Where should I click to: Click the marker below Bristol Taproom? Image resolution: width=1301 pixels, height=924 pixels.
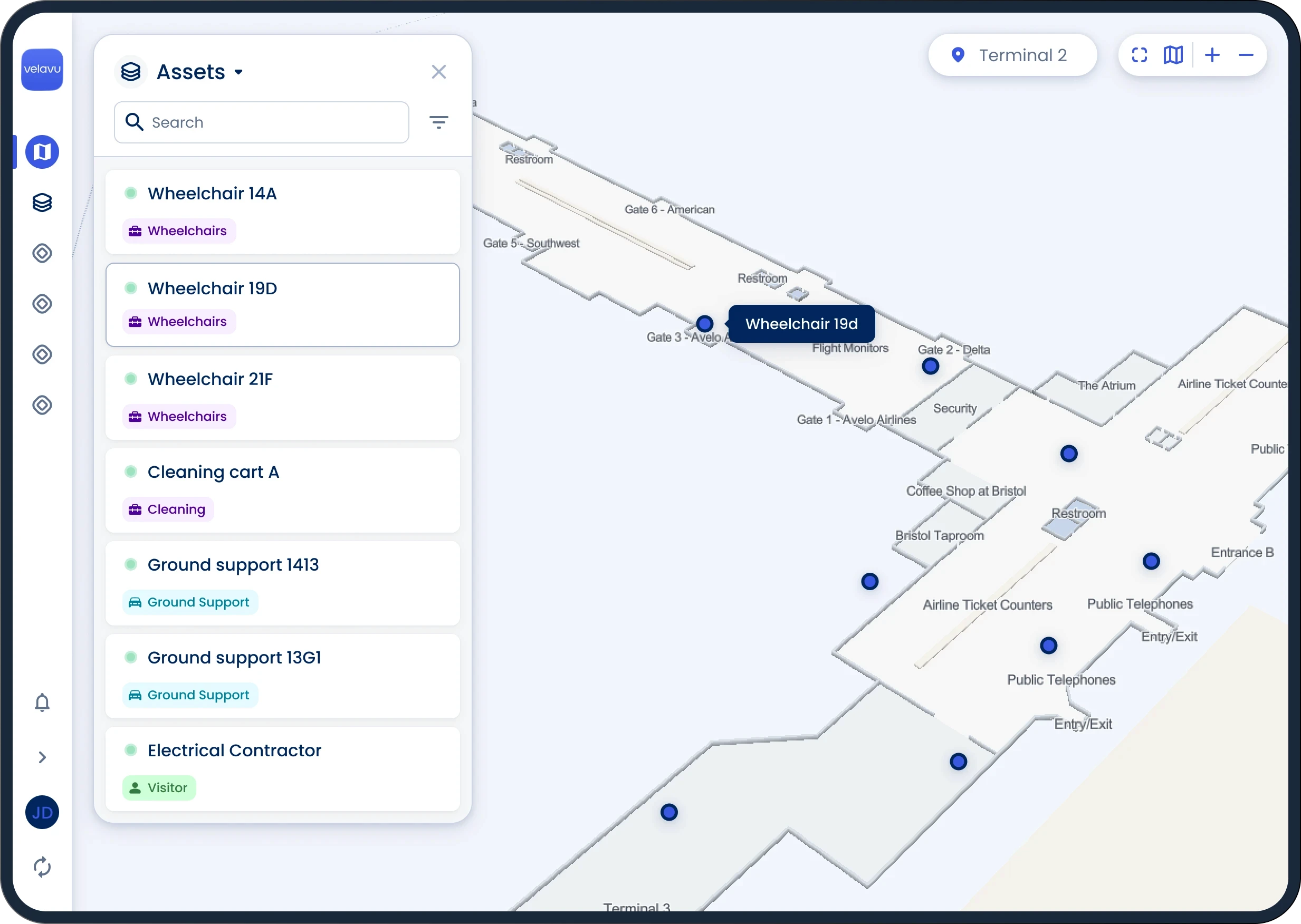pos(869,582)
